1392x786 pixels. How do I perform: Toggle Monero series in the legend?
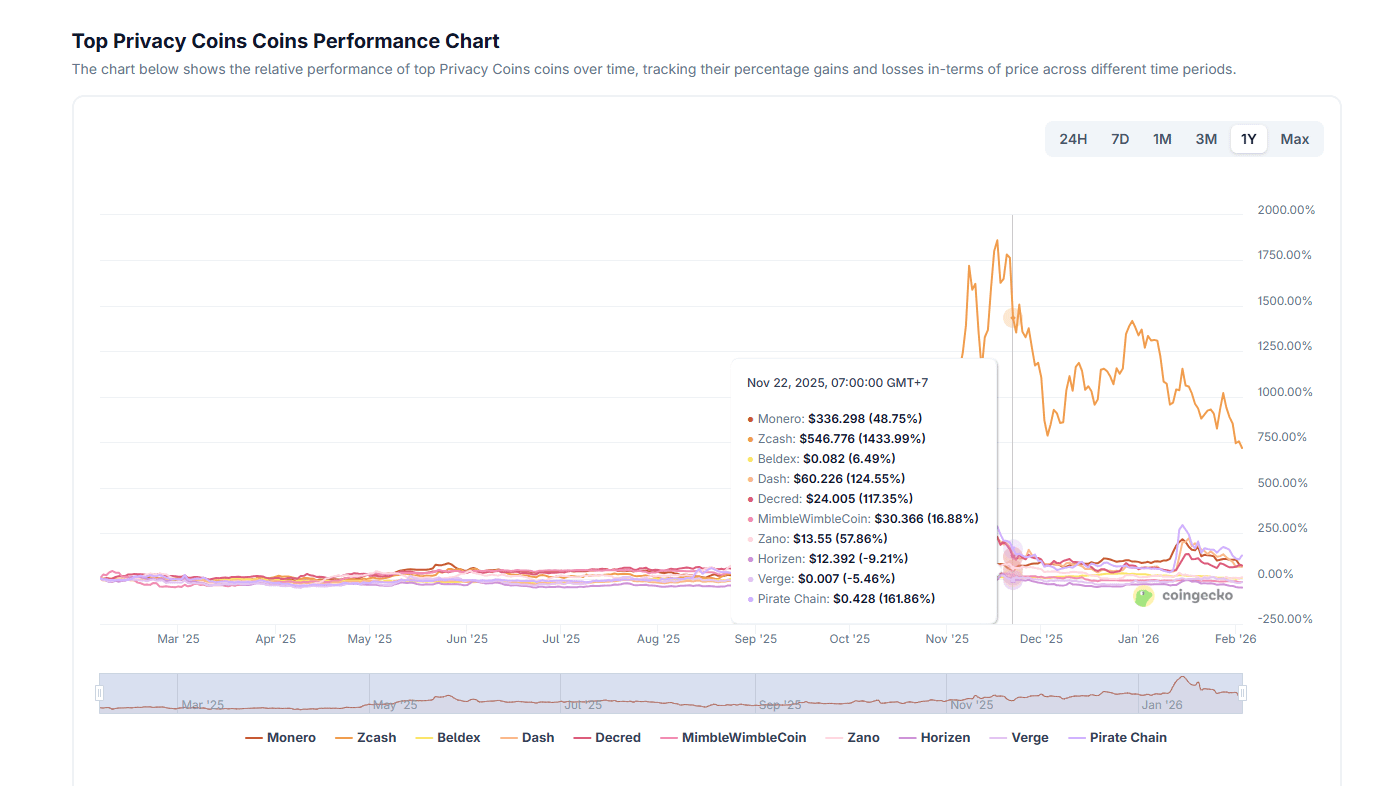click(x=281, y=738)
